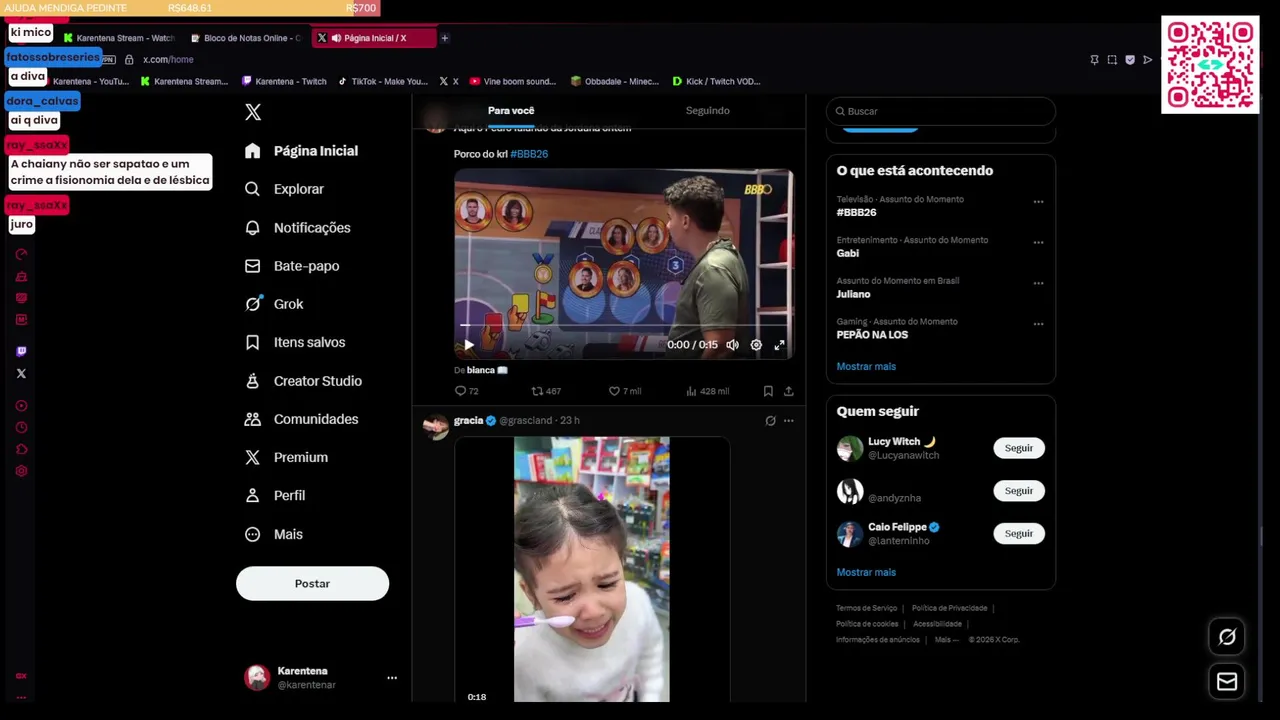
Task: Mute the BBB26 video volume icon
Action: coord(732,345)
